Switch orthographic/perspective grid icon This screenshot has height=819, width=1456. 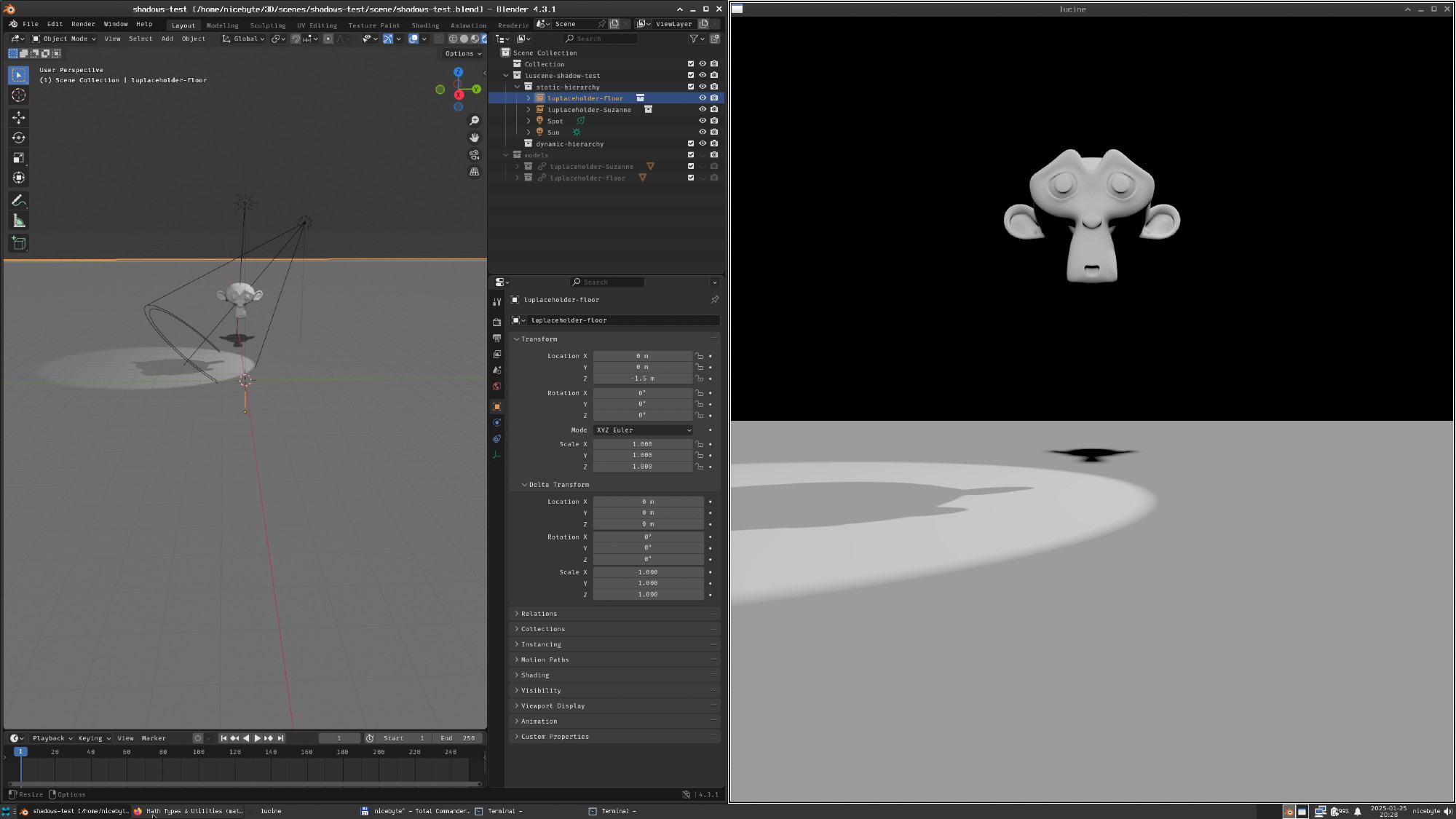click(x=475, y=172)
